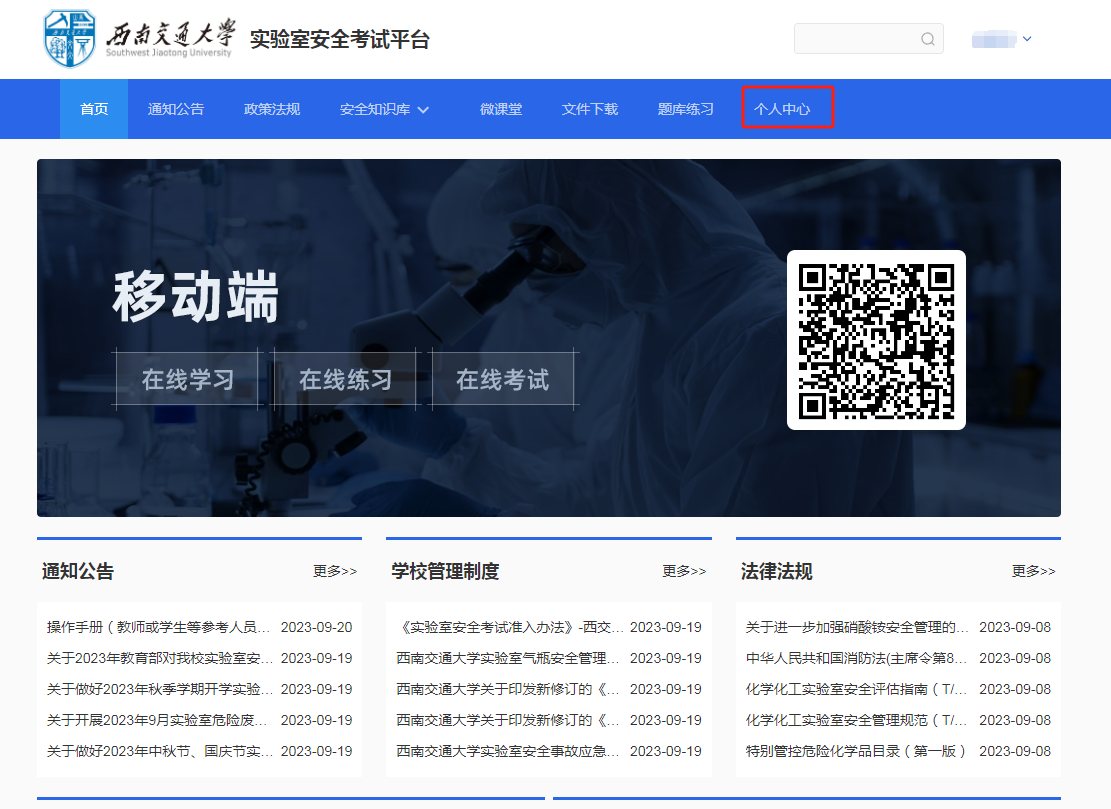Screen dimensions: 1111x809
Task: Open 文件下载 menu item
Action: tap(590, 109)
